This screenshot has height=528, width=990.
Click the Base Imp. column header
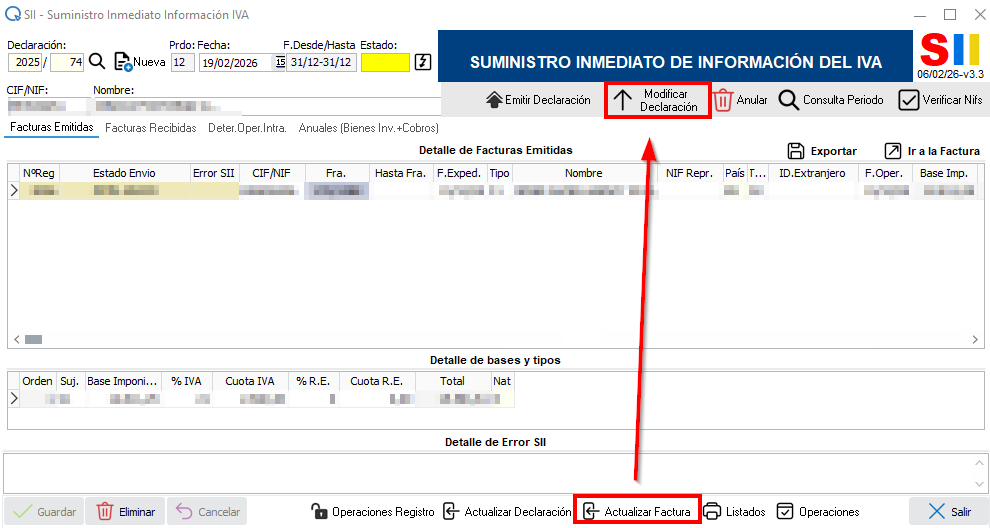point(945,173)
